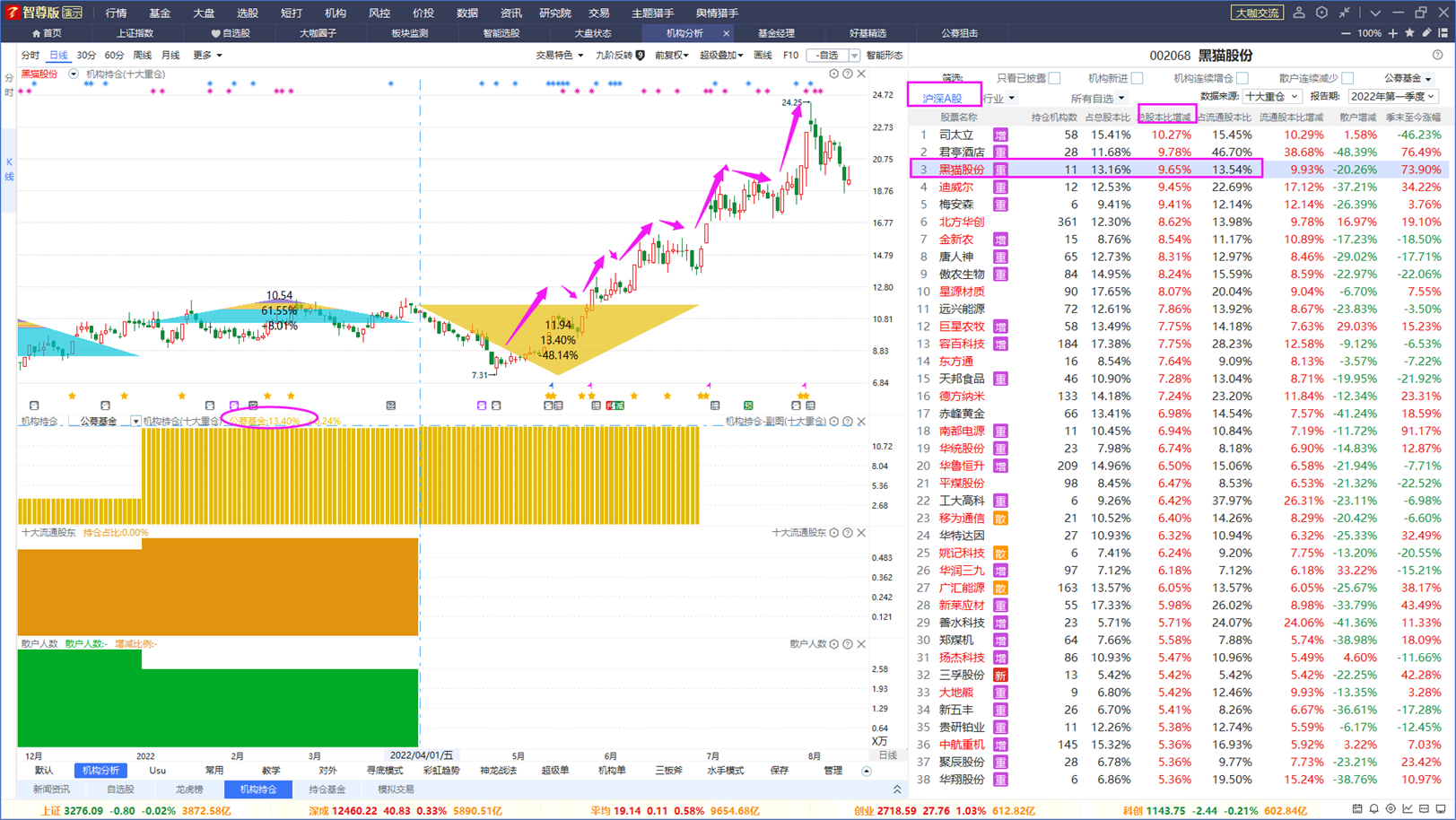Click the F10 button
The image size is (1456, 820).
tap(790, 56)
